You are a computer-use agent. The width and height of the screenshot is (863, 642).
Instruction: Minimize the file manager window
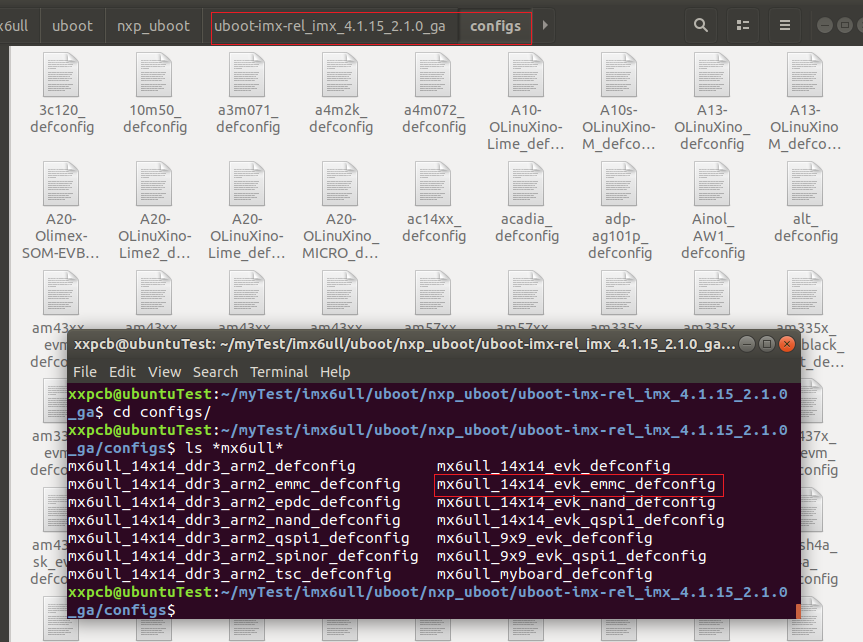point(824,25)
